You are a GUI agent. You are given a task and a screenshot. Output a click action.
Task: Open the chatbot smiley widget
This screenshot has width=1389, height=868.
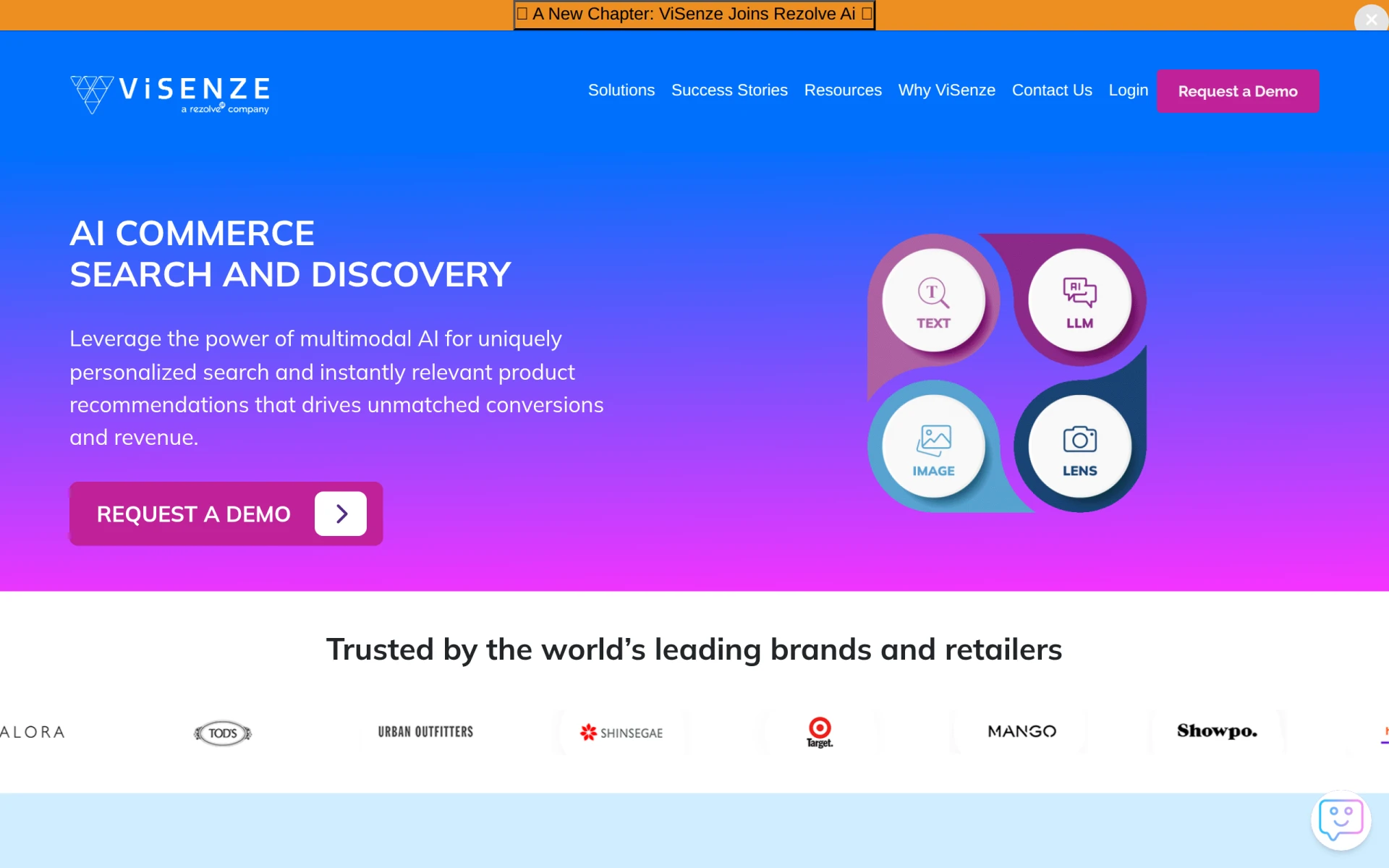pos(1341,820)
